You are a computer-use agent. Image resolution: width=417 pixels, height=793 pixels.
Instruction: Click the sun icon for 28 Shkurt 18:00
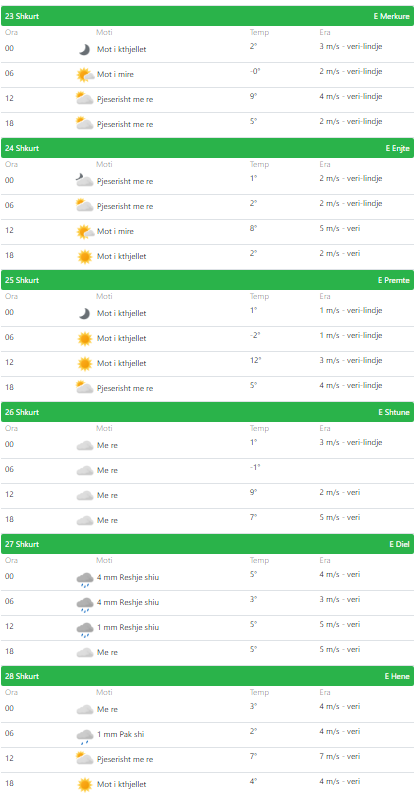(x=85, y=785)
